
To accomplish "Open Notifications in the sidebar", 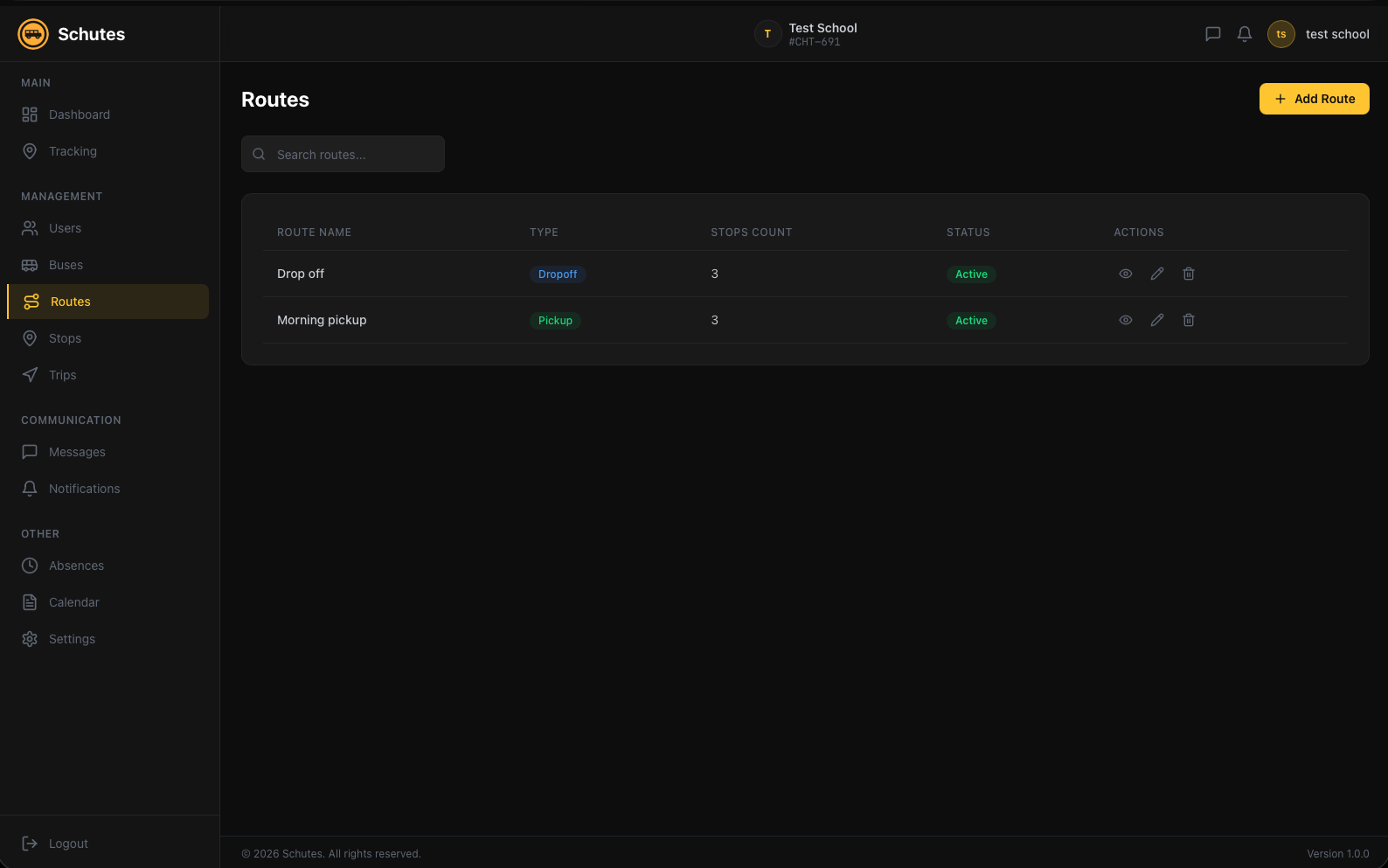I will pos(108,489).
